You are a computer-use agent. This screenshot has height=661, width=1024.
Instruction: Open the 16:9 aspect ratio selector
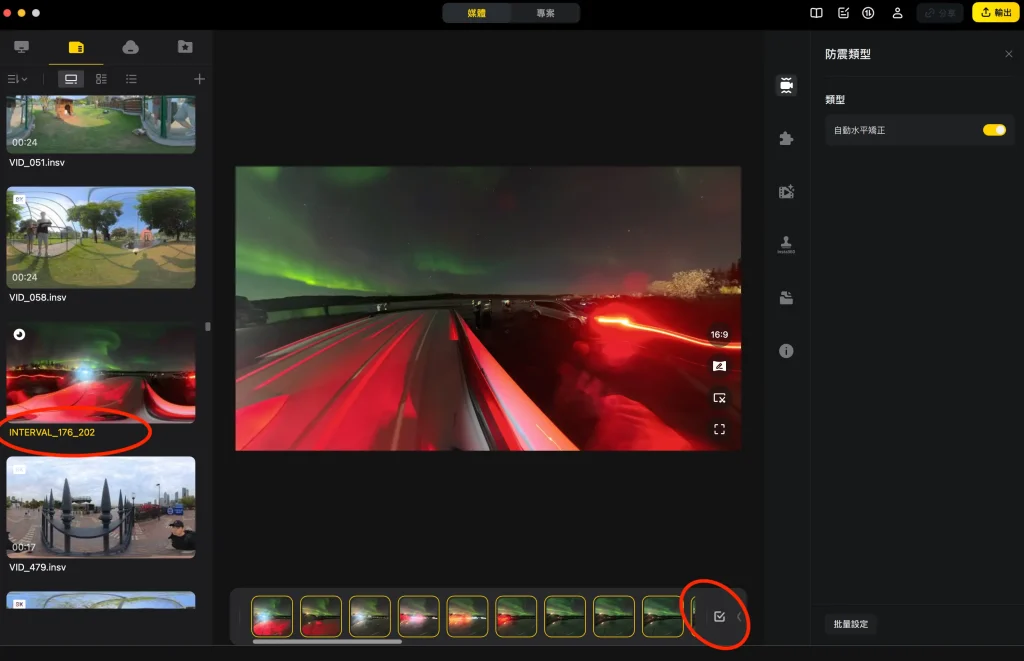click(719, 334)
